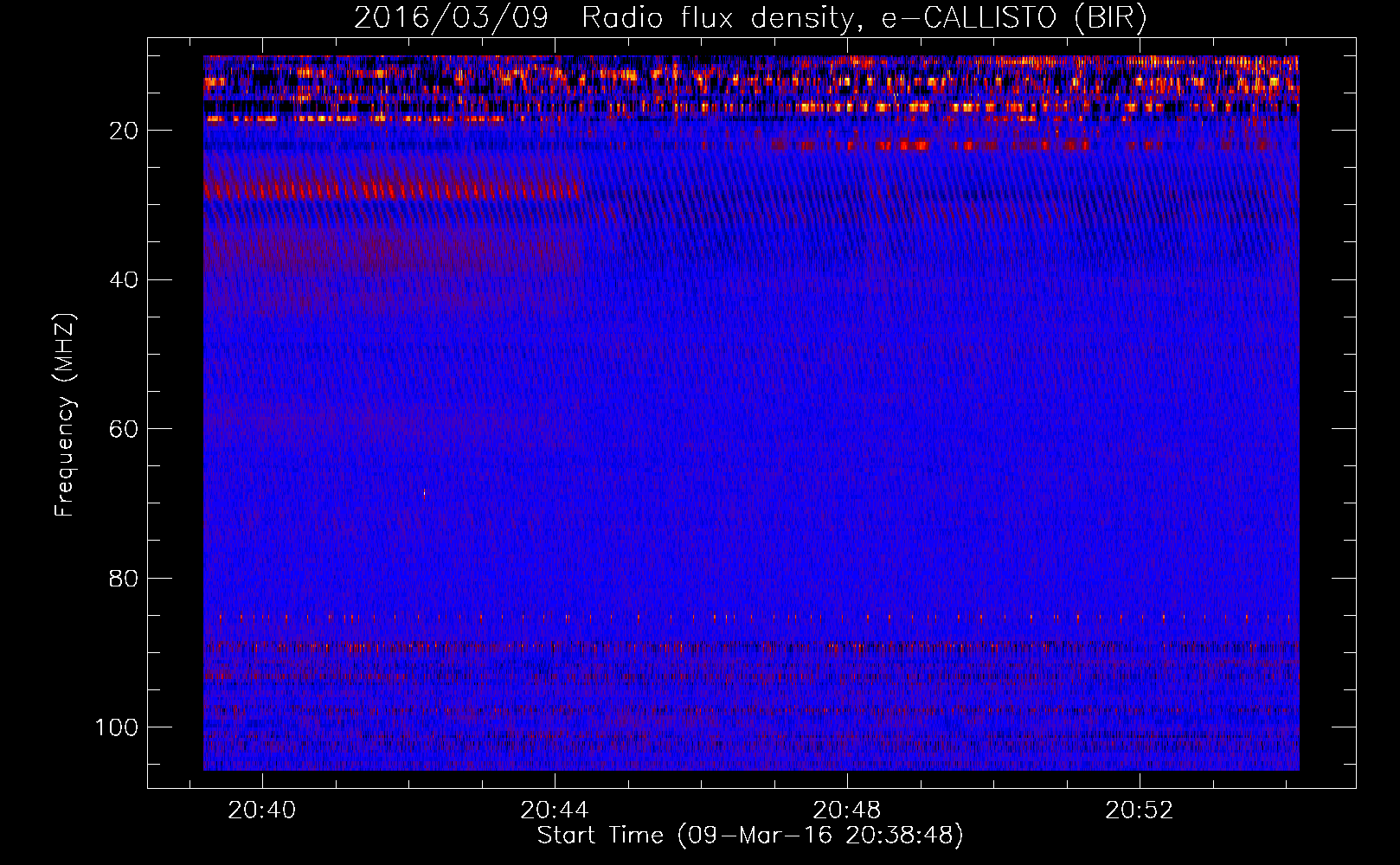
Task: Click the frequency tick label "60"
Action: [x=124, y=429]
